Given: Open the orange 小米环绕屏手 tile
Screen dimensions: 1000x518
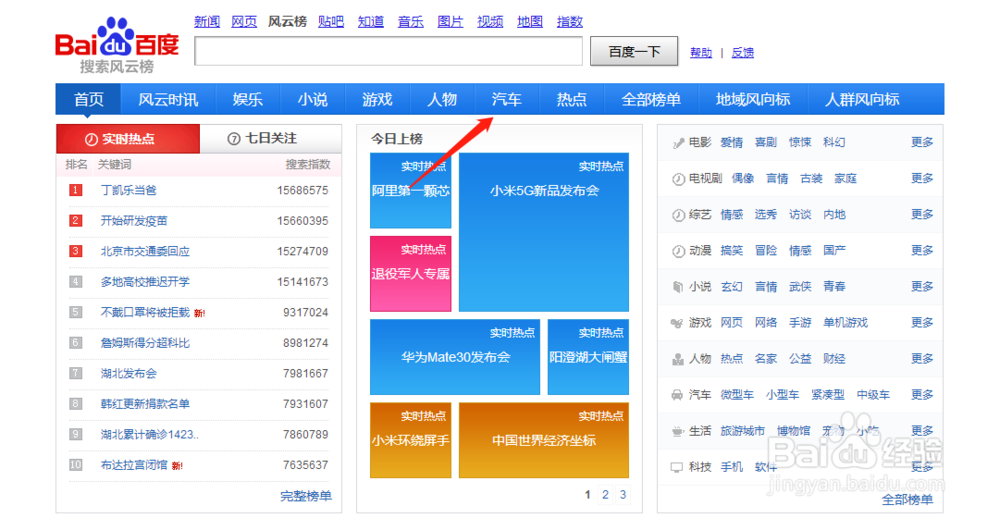Looking at the screenshot, I should 411,440.
